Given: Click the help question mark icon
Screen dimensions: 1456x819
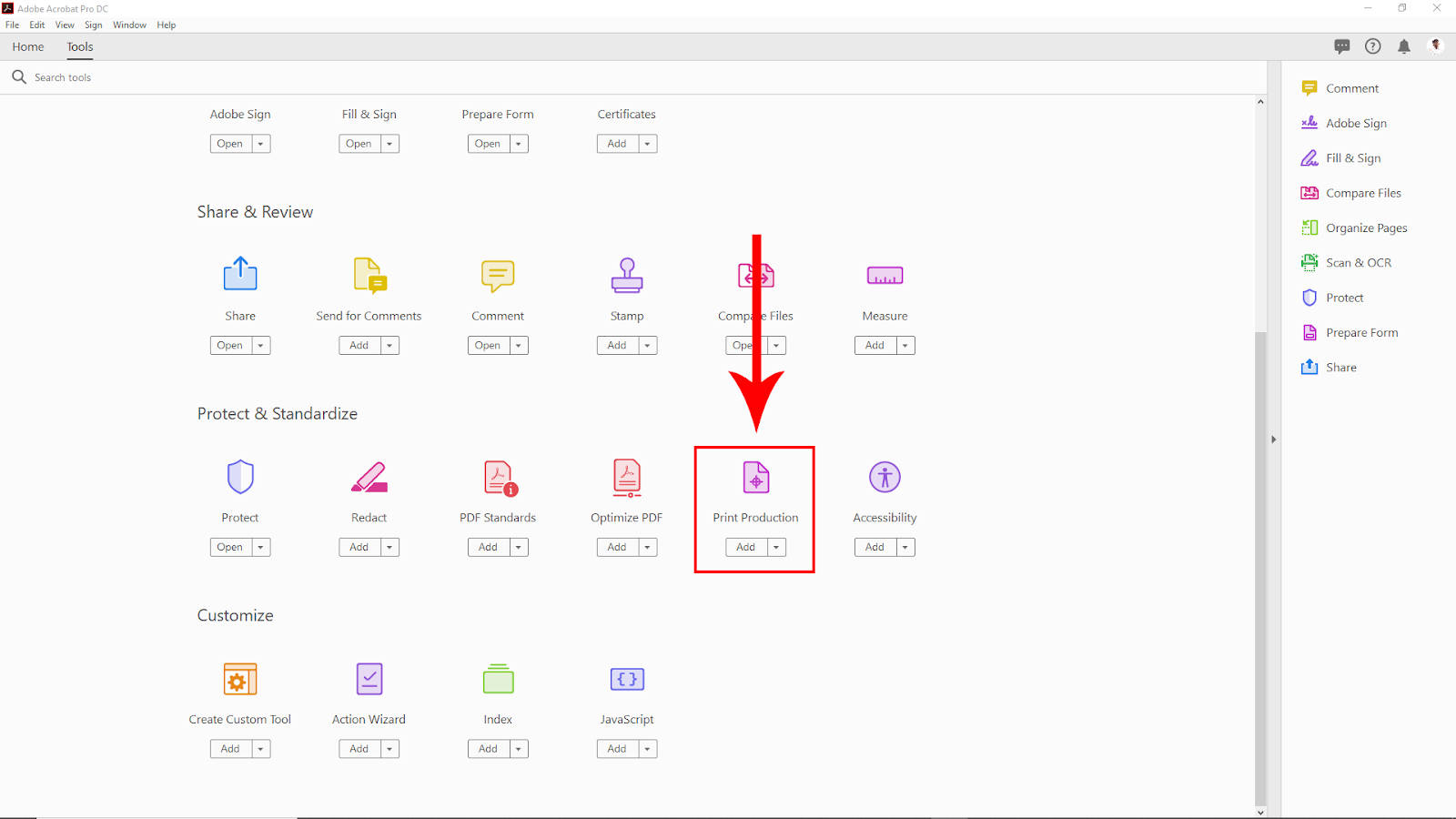Looking at the screenshot, I should coord(1373,46).
